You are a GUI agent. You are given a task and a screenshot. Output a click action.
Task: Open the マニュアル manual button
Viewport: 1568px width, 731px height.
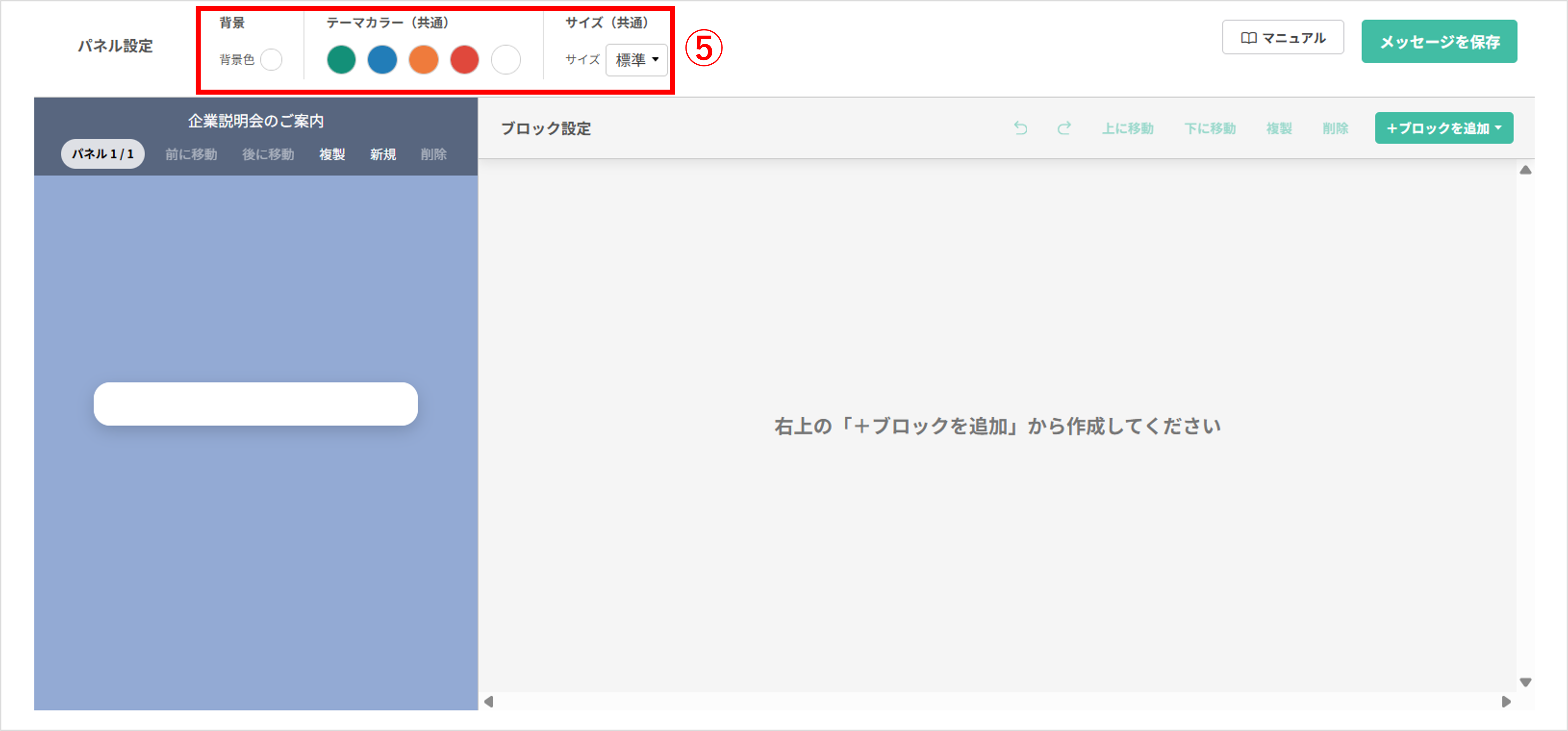(1282, 38)
